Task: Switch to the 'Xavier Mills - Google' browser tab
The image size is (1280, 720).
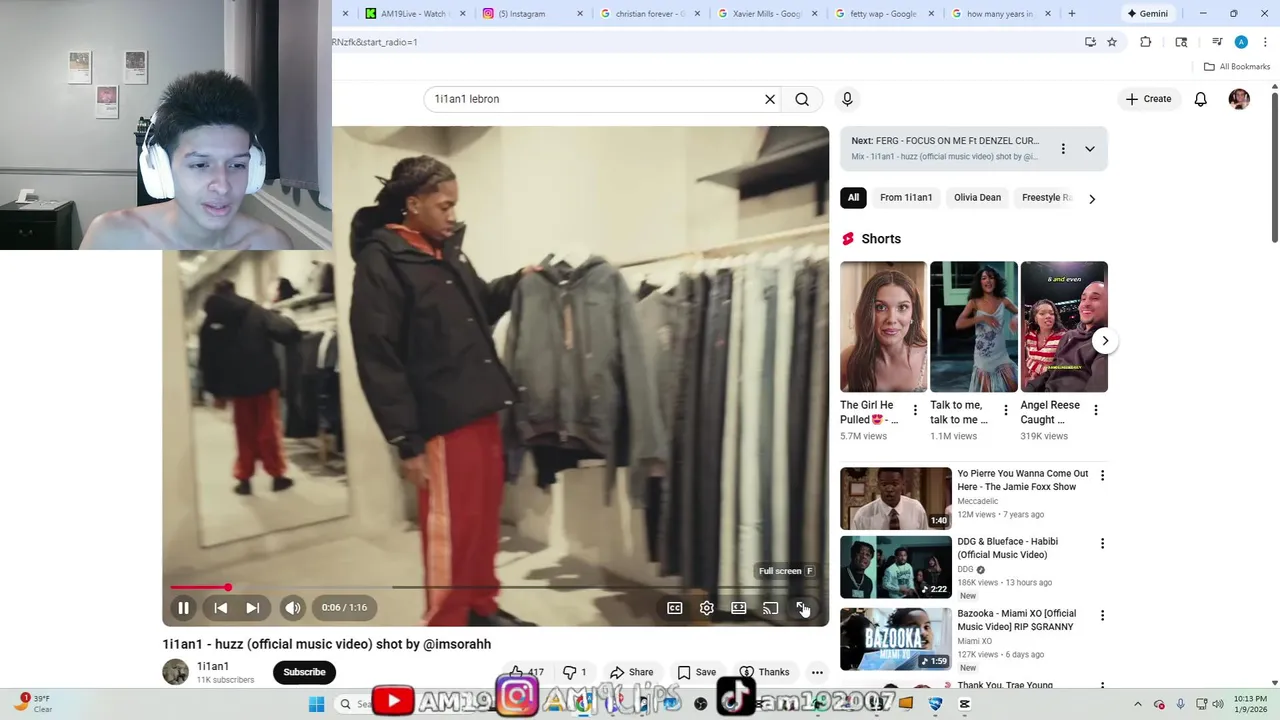Action: (x=767, y=14)
